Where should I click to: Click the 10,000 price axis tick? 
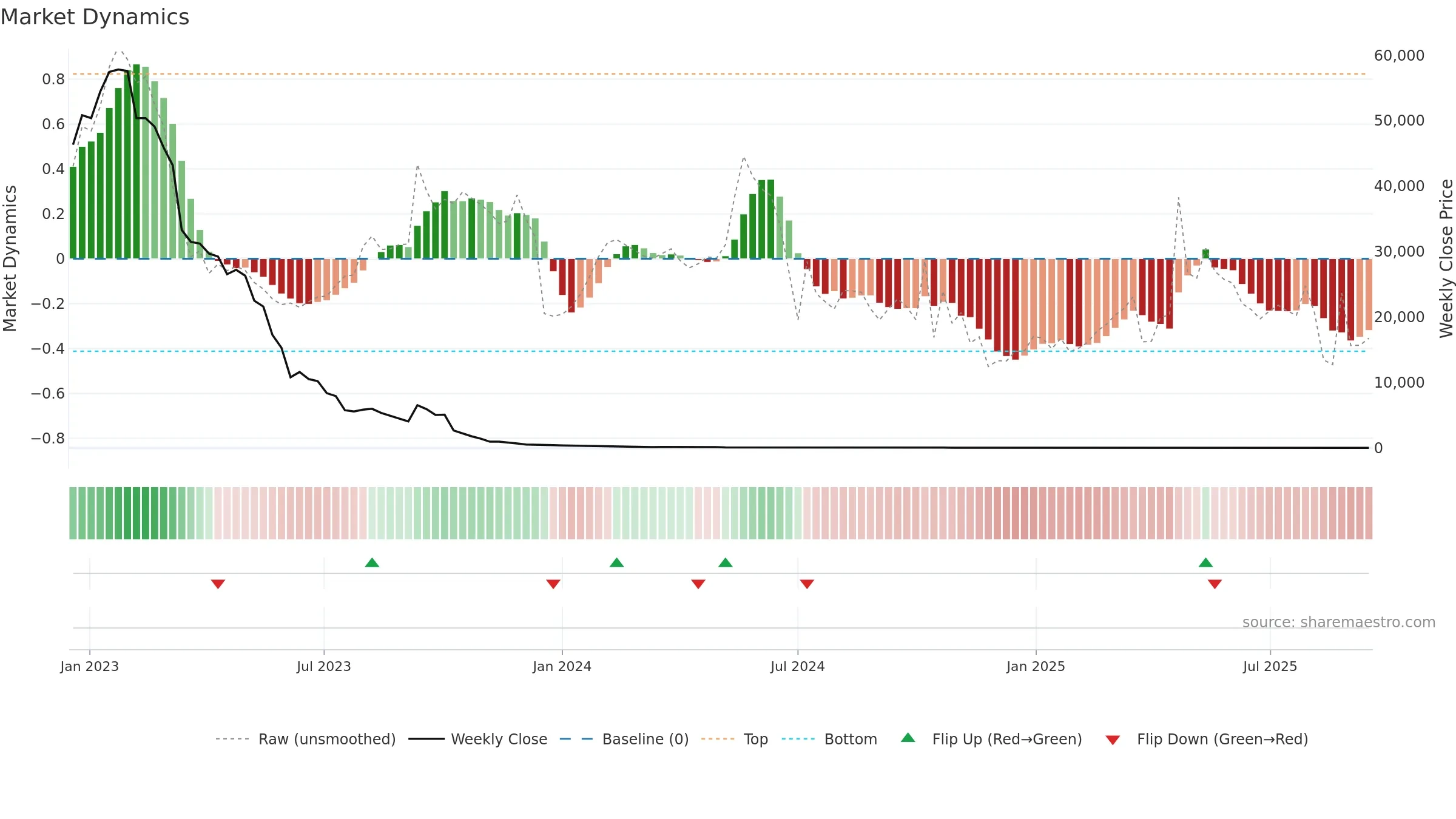[x=1399, y=383]
